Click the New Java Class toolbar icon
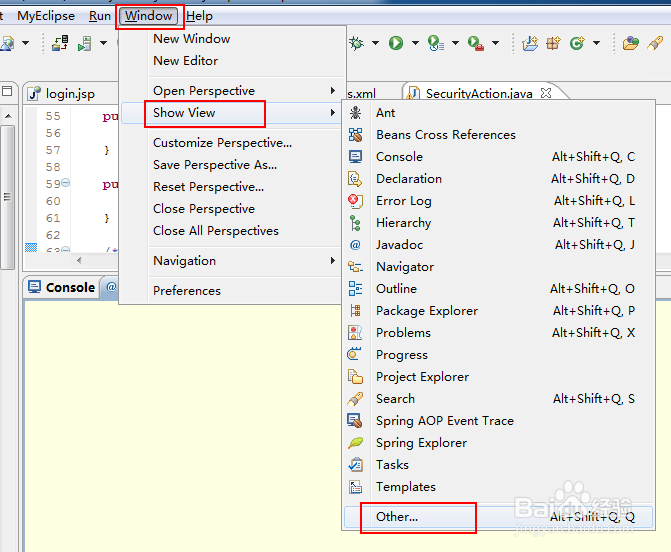The height and width of the screenshot is (552, 671). (577, 43)
